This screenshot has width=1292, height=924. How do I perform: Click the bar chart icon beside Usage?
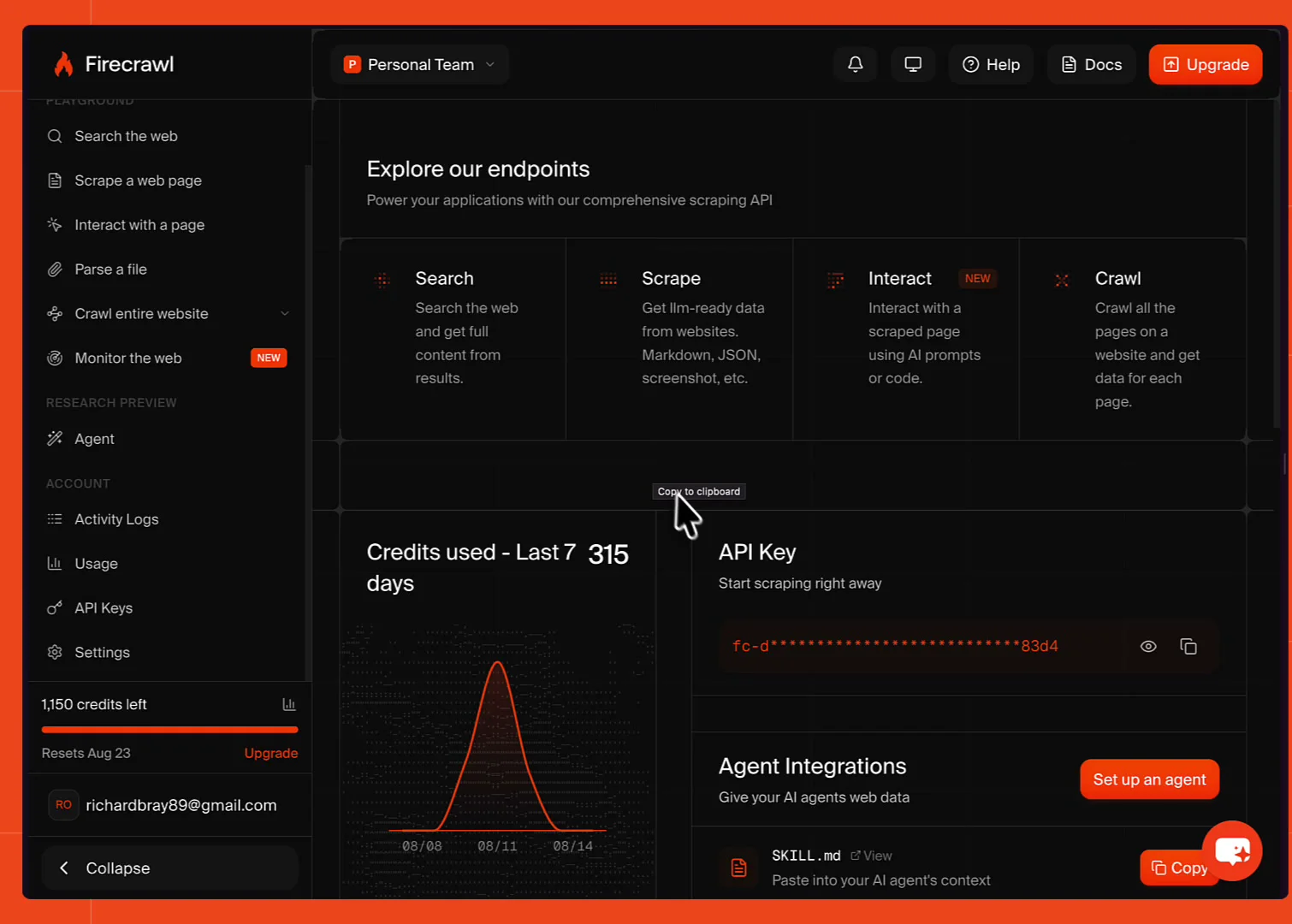(x=55, y=564)
